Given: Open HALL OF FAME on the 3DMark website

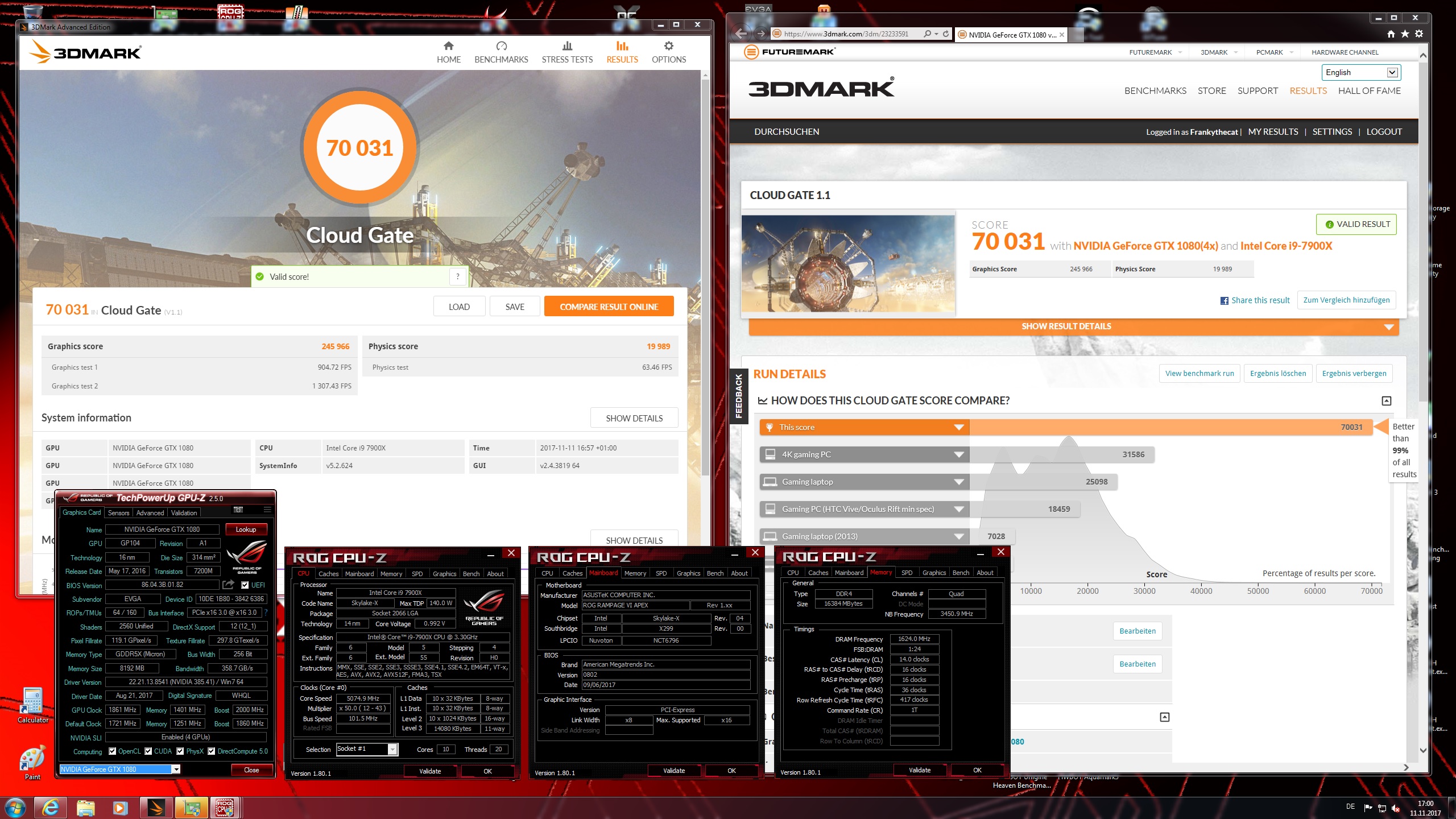Looking at the screenshot, I should click(1369, 90).
